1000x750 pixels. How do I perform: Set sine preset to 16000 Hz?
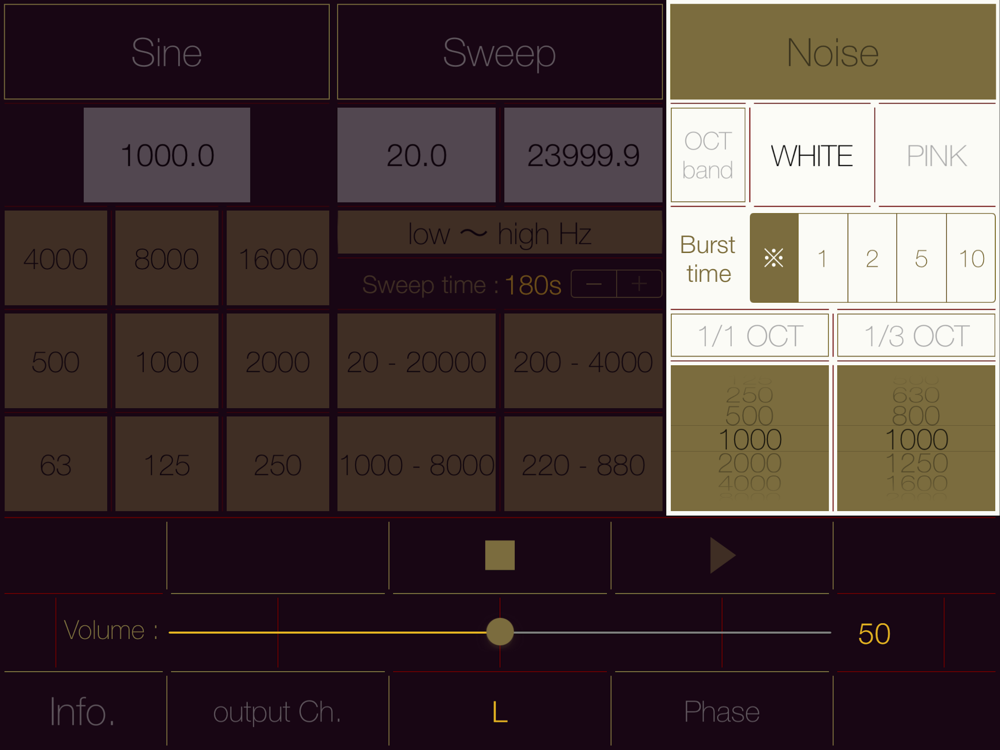pyautogui.click(x=277, y=258)
